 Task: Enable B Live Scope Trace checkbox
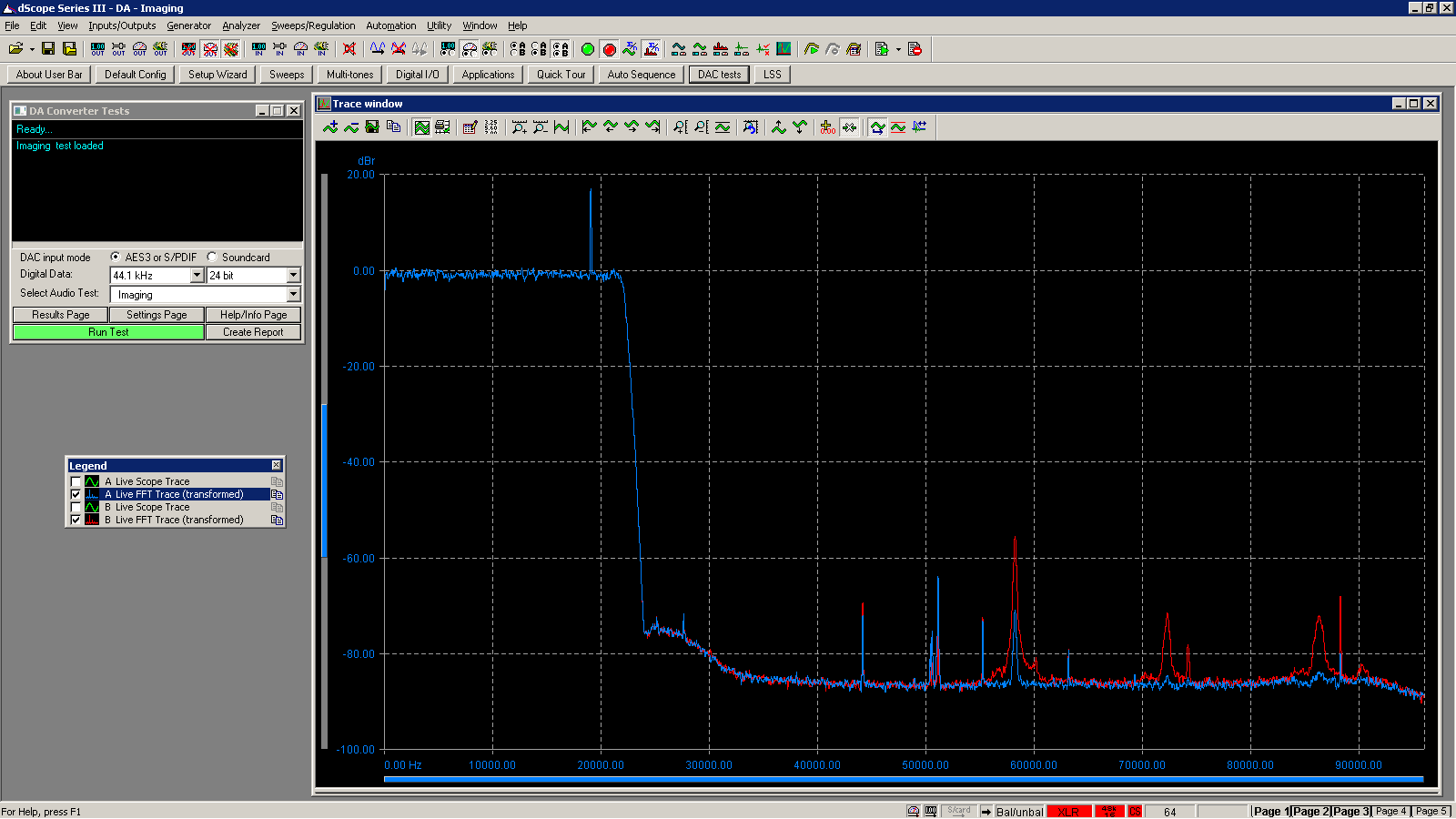click(x=76, y=508)
